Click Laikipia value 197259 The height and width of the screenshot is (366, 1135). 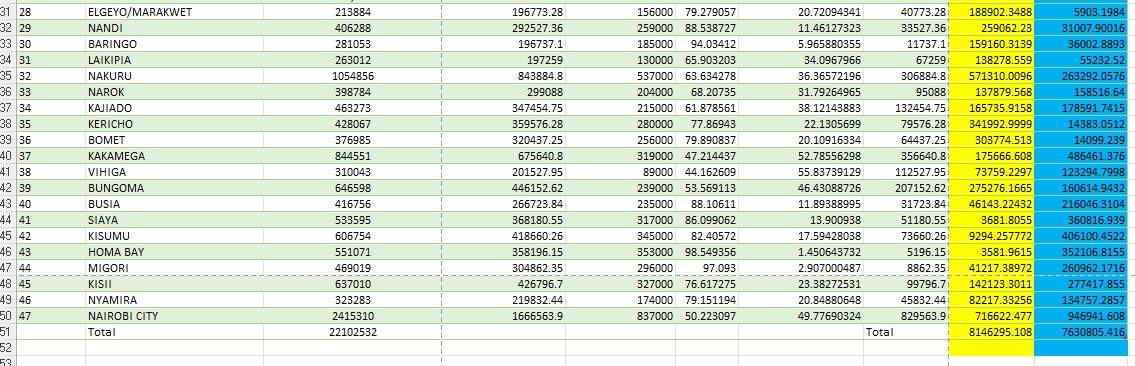pos(503,60)
